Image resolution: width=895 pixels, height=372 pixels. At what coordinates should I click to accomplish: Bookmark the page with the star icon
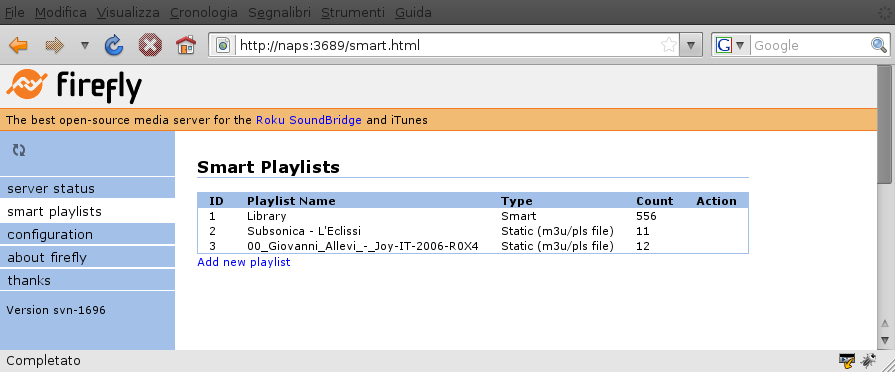point(668,45)
